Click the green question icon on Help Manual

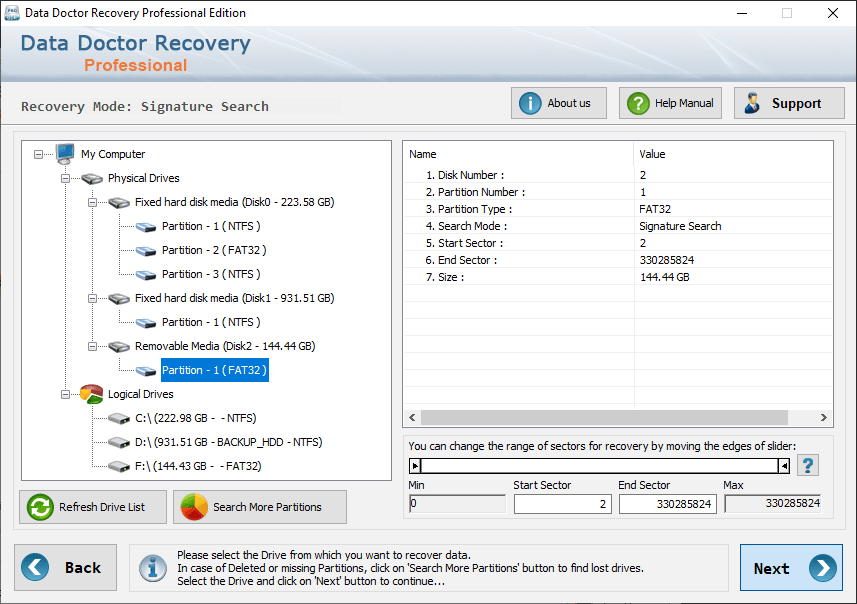[x=638, y=103]
